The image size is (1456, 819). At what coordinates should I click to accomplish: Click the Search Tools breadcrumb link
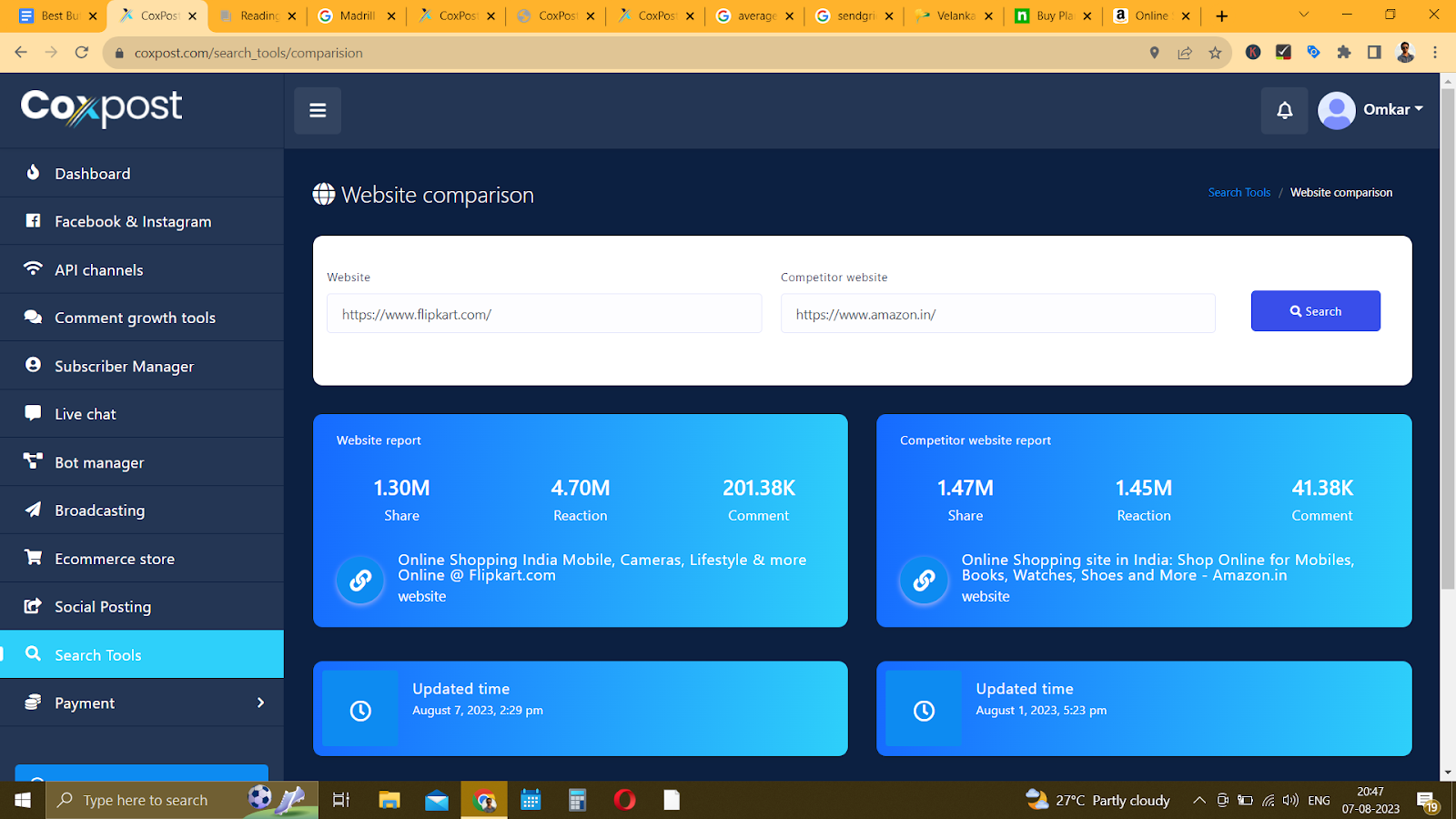pos(1239,192)
